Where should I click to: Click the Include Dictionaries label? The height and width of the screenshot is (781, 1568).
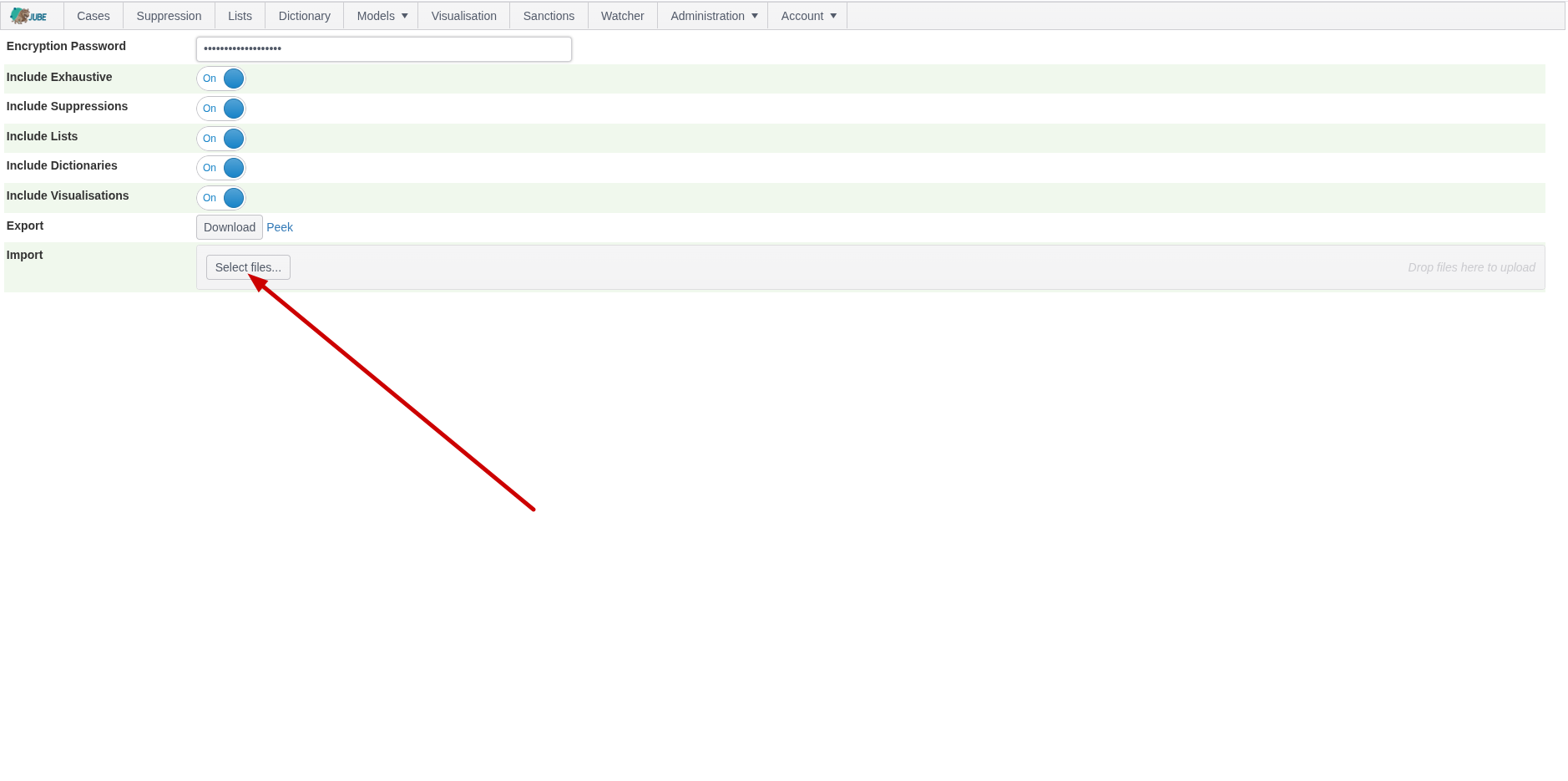pyautogui.click(x=62, y=165)
